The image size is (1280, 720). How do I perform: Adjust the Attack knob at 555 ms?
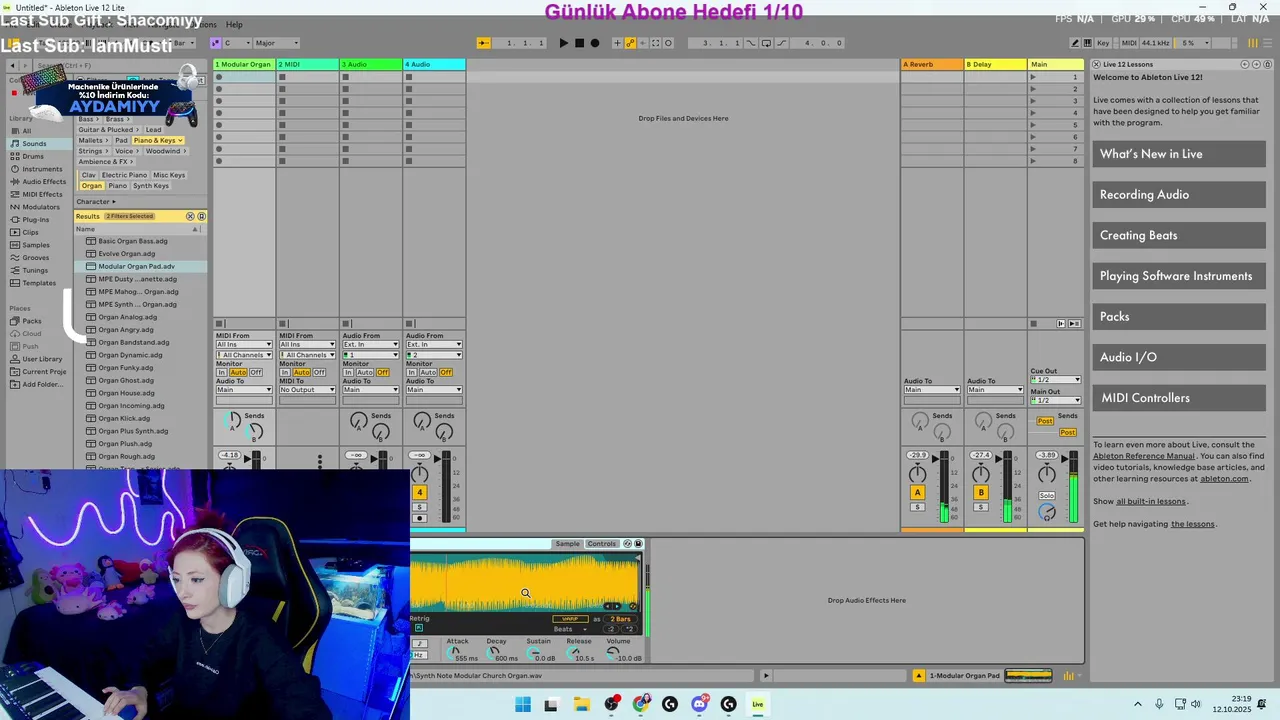pyautogui.click(x=456, y=652)
